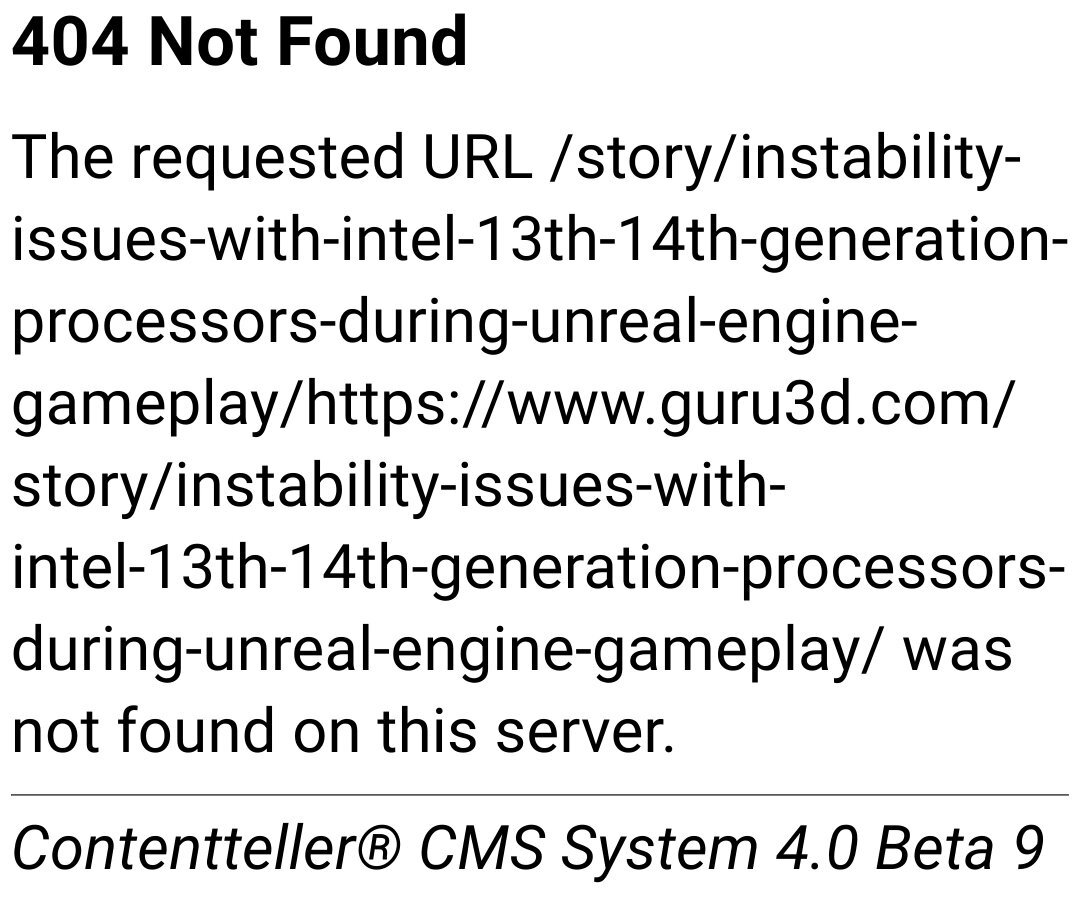
Task: Click "not found on this server." text
Action: [x=343, y=732]
